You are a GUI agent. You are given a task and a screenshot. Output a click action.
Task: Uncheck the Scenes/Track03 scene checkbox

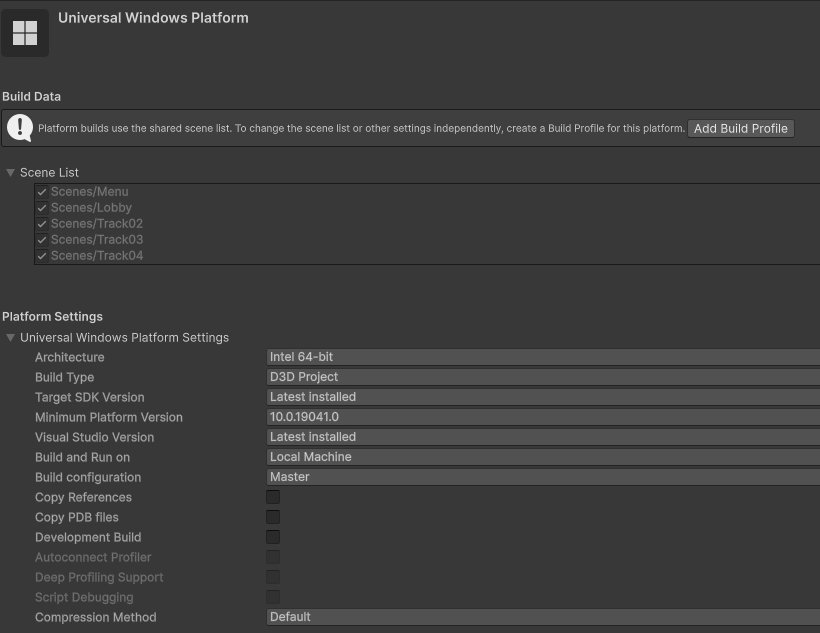pos(42,240)
